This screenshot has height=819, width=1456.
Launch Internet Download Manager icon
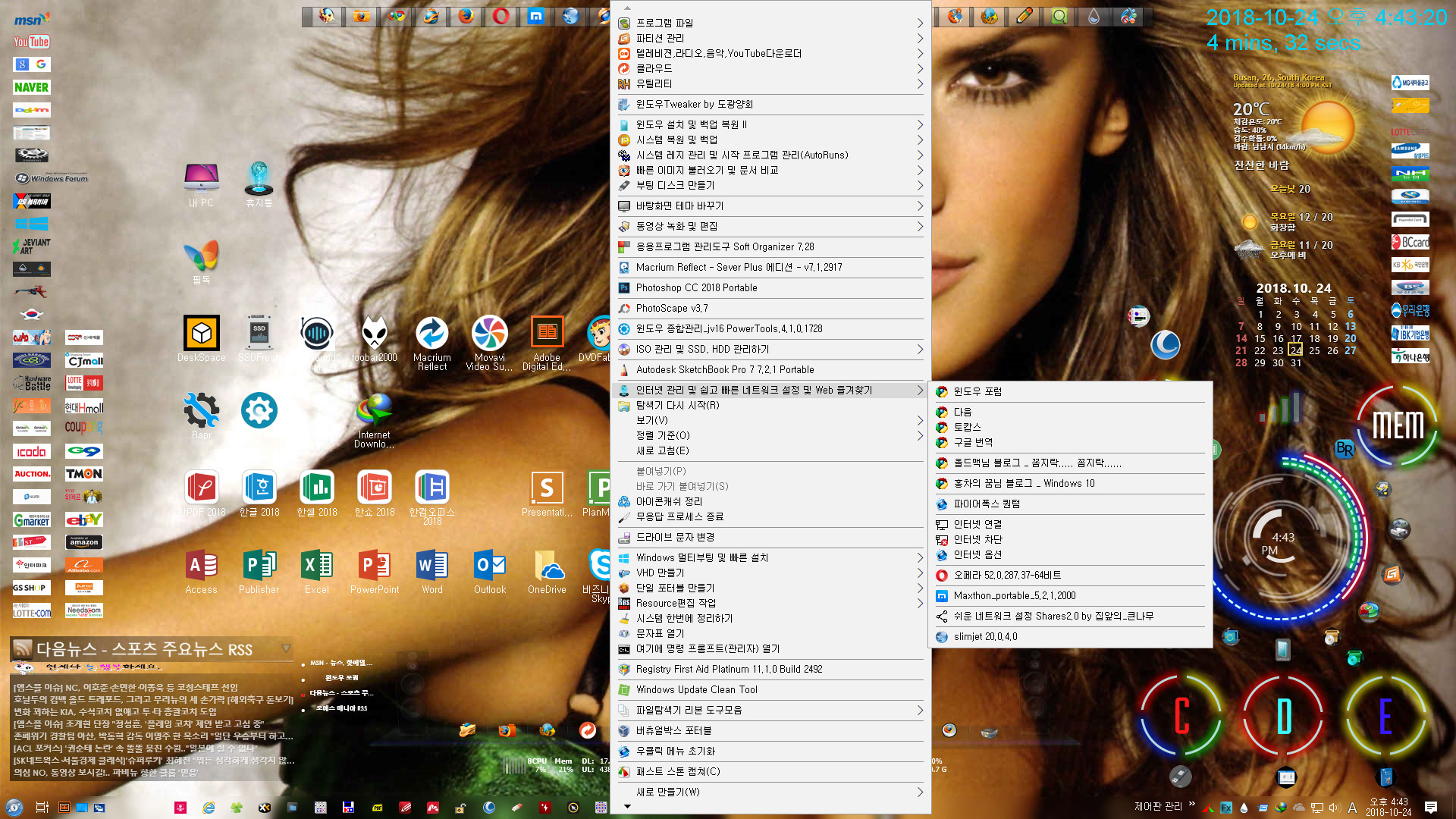(375, 421)
